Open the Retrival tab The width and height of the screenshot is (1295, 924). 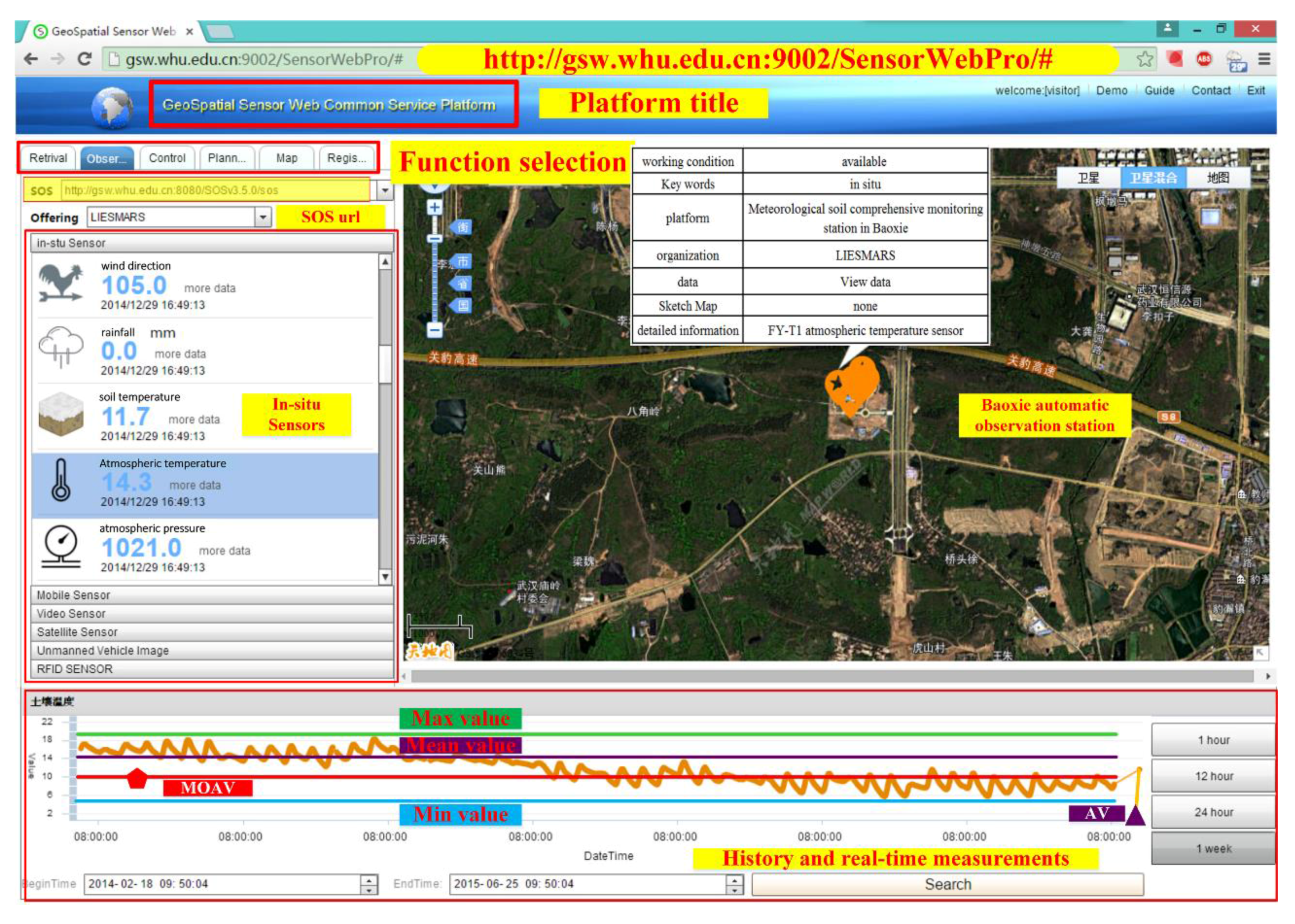[48, 158]
